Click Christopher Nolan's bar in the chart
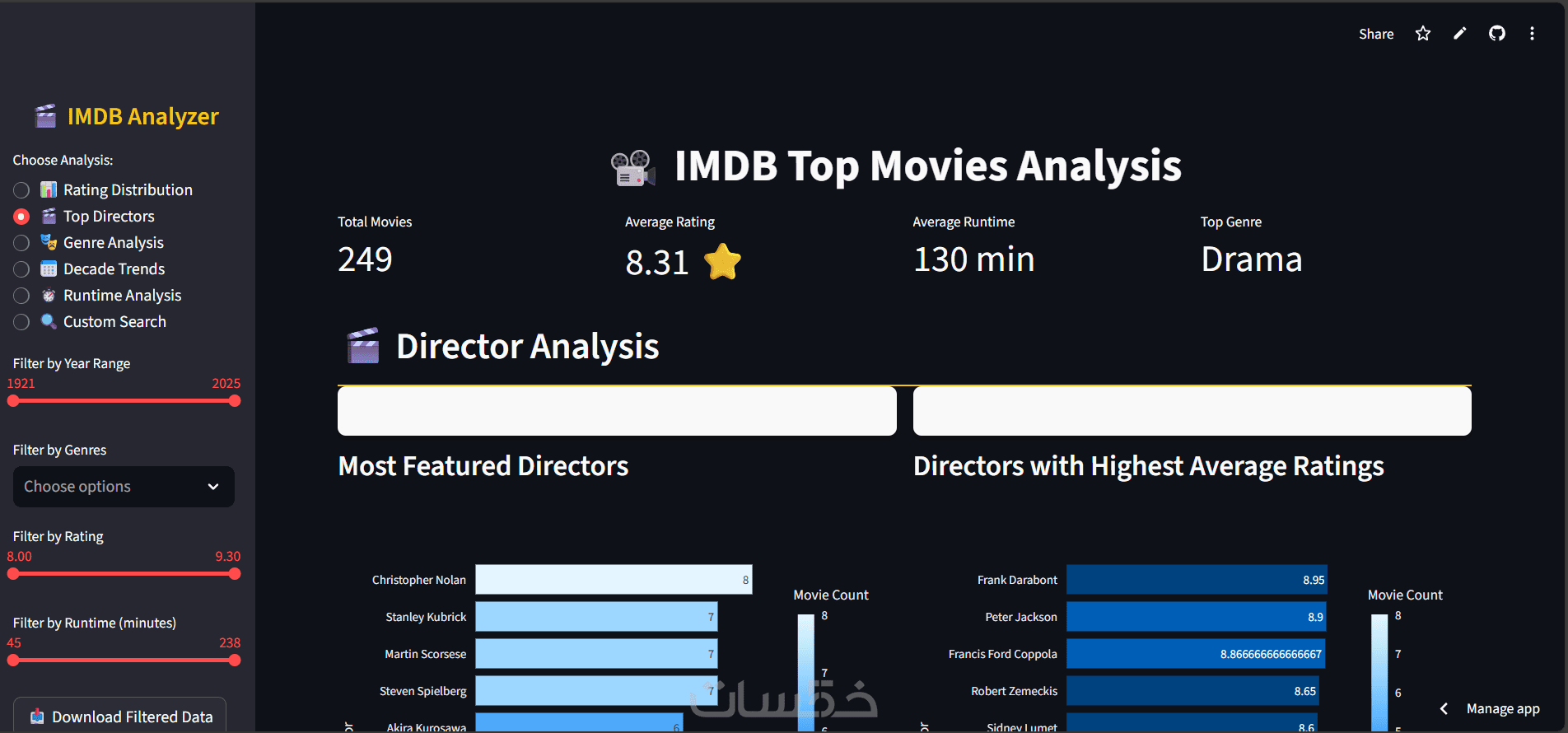Screen dimensions: 1568x733 click(614, 580)
